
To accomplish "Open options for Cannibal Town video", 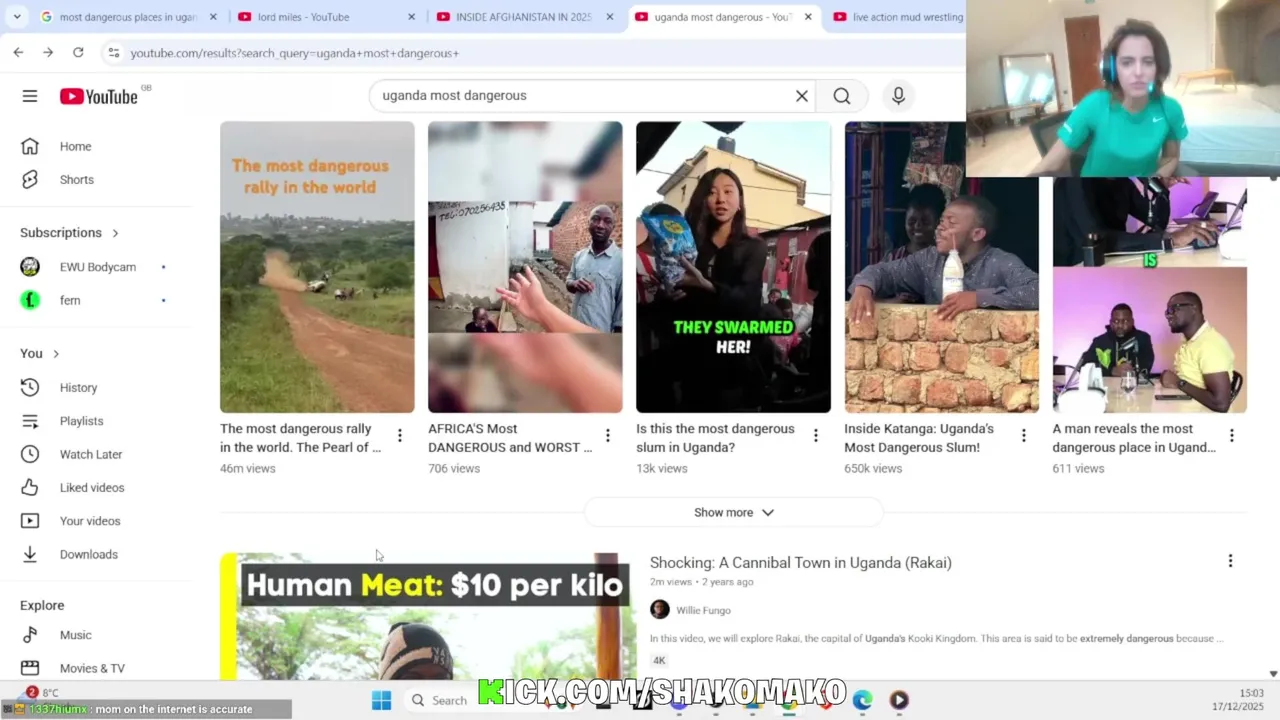I will tap(1230, 562).
